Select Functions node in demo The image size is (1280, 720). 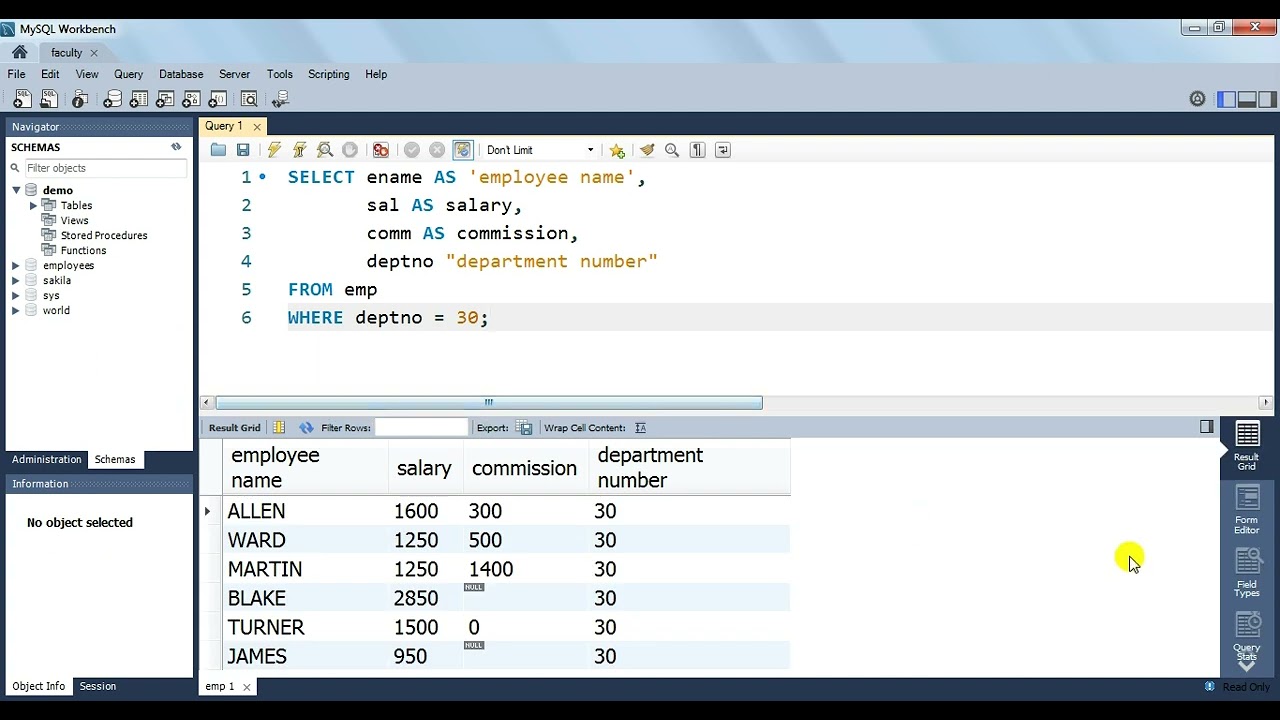pyautogui.click(x=83, y=250)
